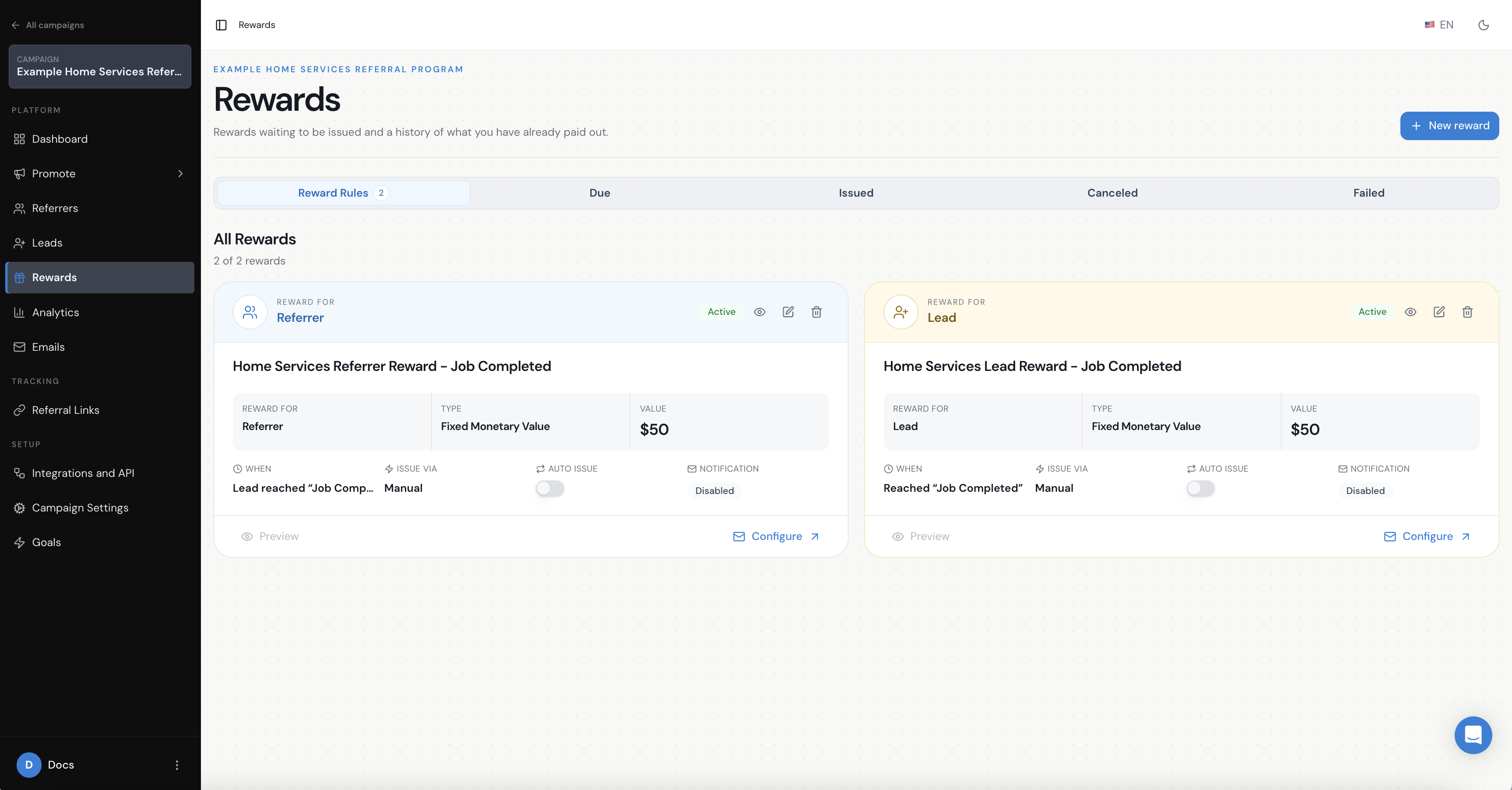Show Referrer reward with eye icon

click(760, 312)
